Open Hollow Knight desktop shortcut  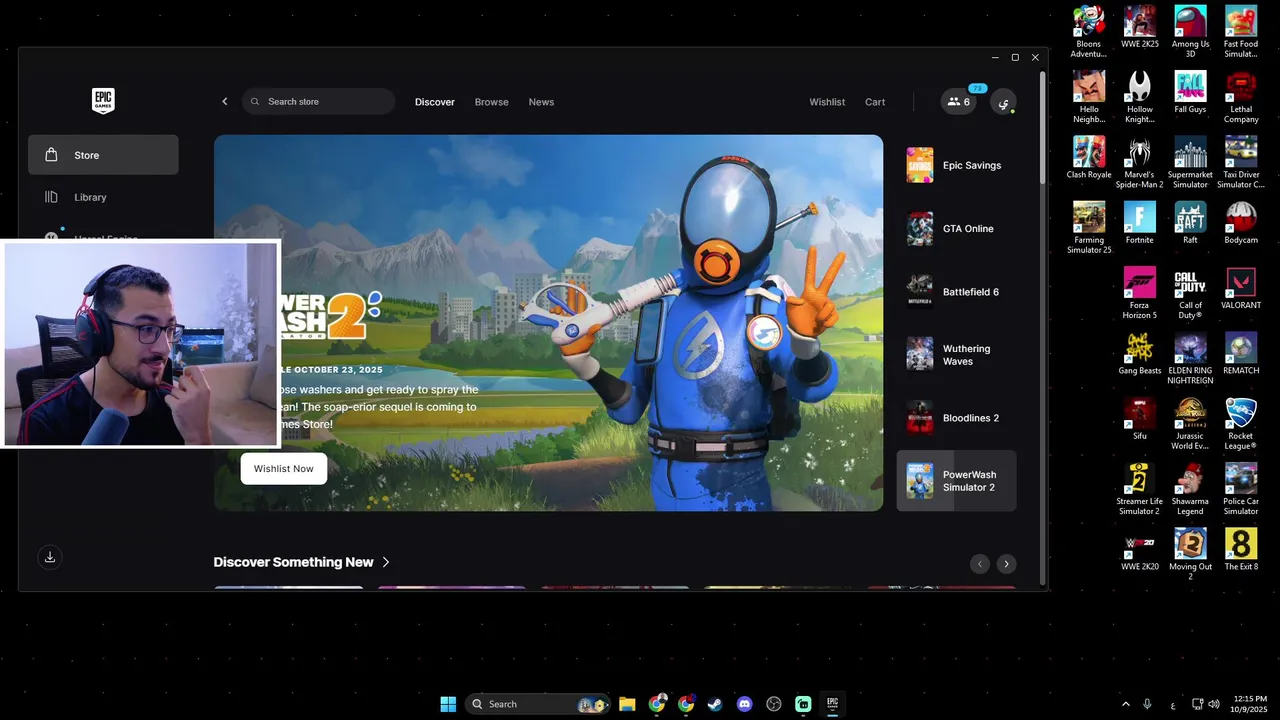click(x=1140, y=97)
